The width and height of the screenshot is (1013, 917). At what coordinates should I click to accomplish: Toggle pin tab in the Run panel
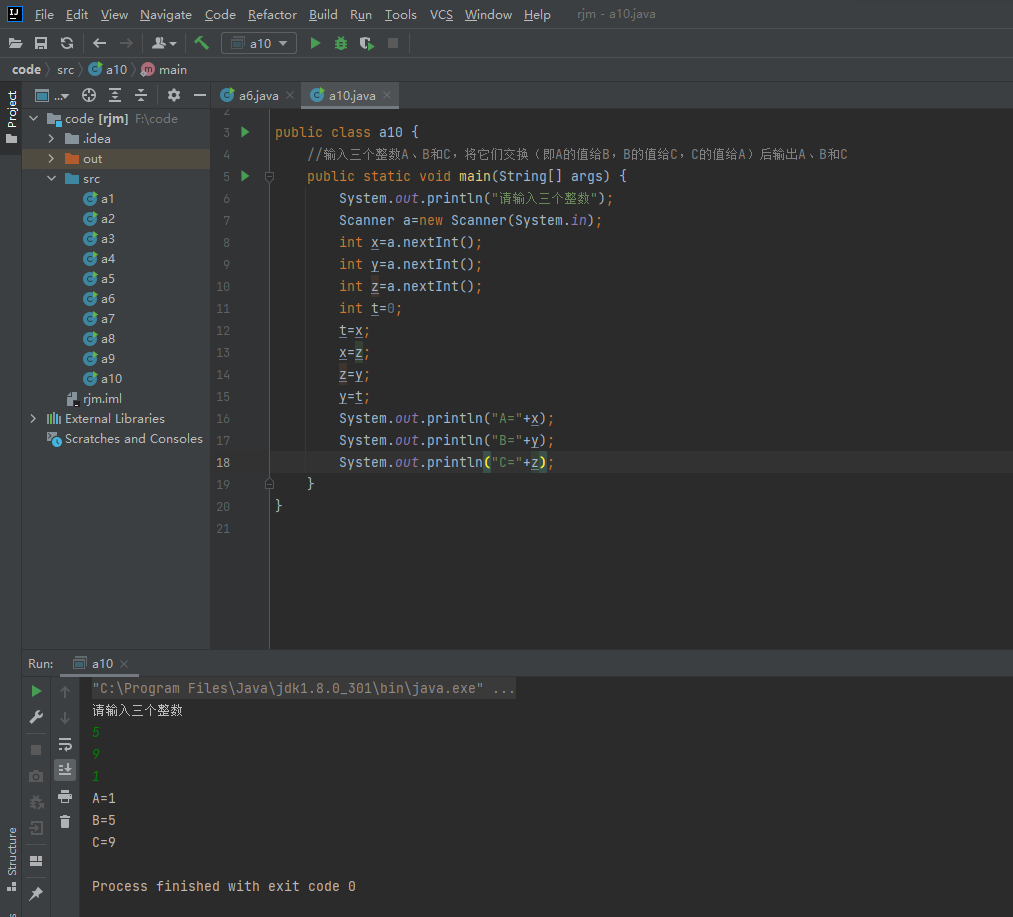pos(36,893)
